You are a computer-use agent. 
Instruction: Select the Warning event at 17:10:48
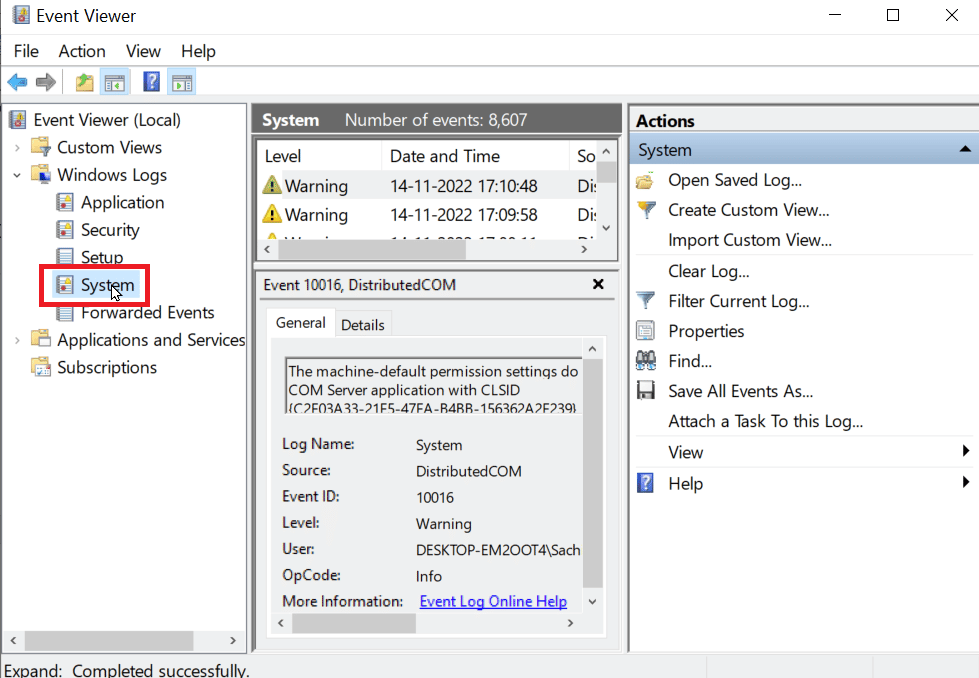[427, 186]
